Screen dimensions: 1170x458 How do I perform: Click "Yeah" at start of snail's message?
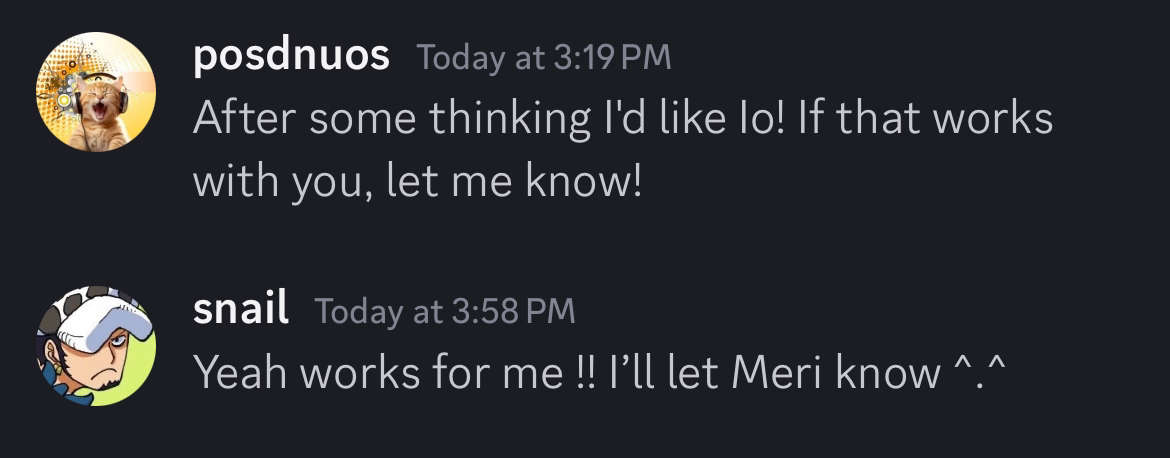tap(240, 373)
